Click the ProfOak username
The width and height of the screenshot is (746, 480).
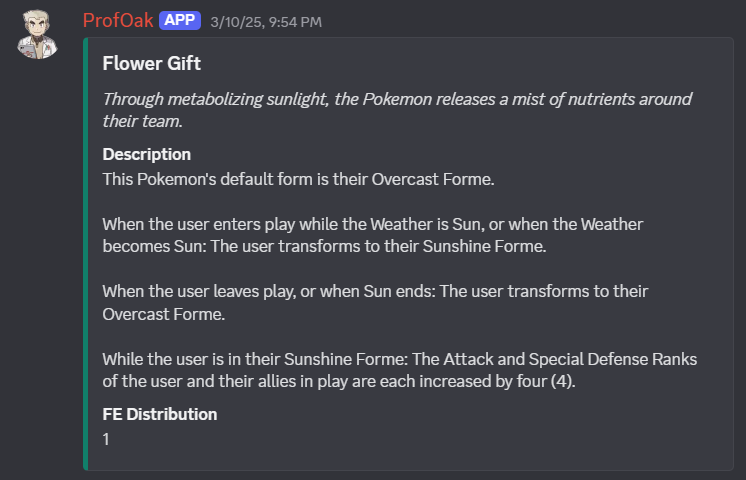118,20
